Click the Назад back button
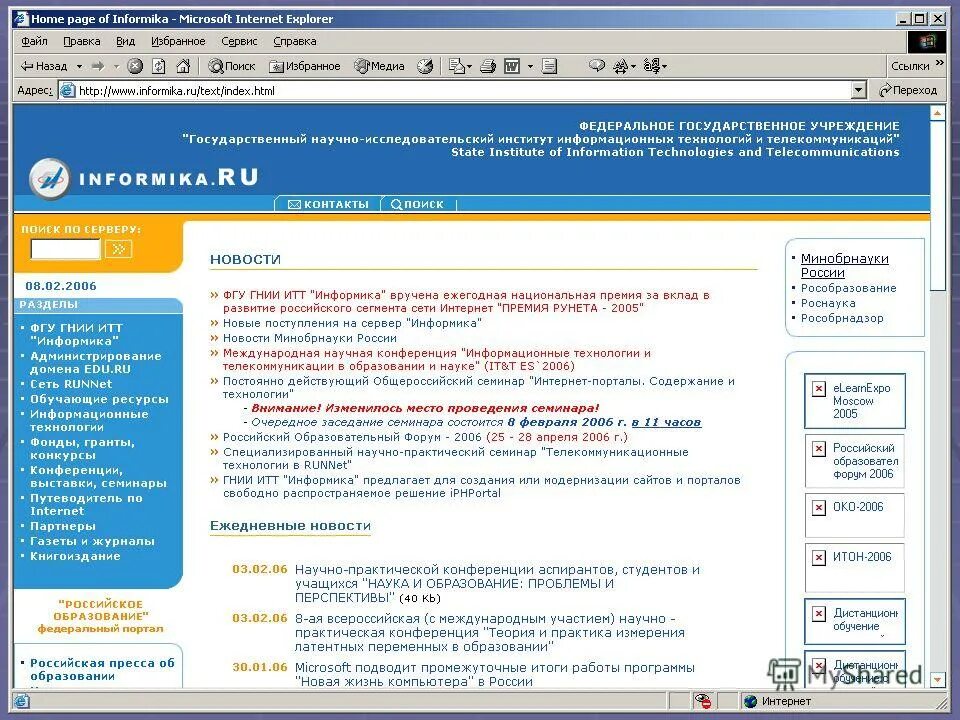960x720 pixels. click(43, 66)
